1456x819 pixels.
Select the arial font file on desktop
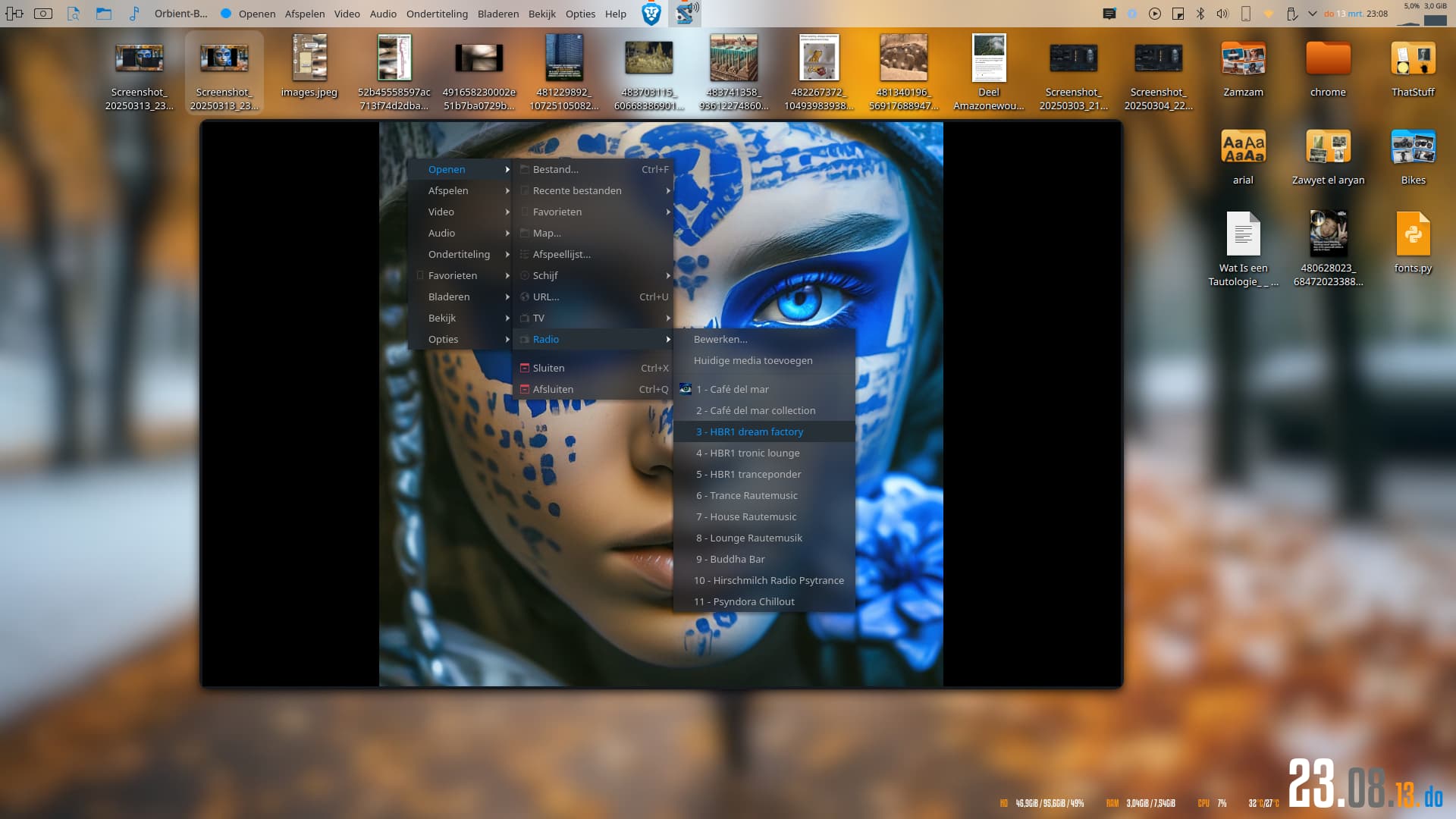click(1244, 157)
